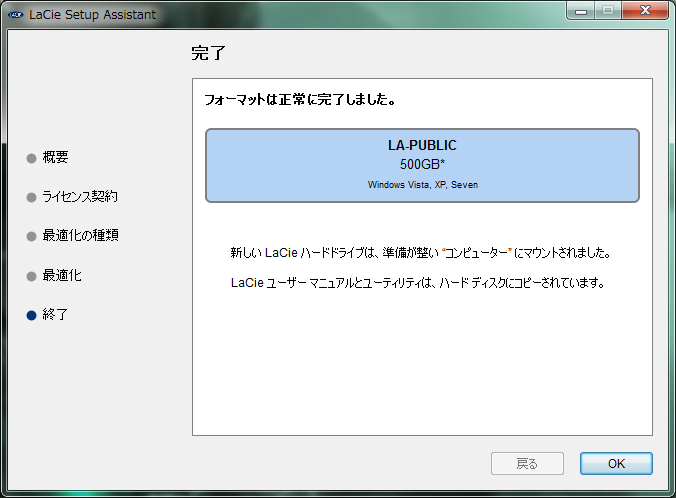676x498 pixels.
Task: Select the ライセンス契約 step in the sidebar
Action: click(80, 197)
